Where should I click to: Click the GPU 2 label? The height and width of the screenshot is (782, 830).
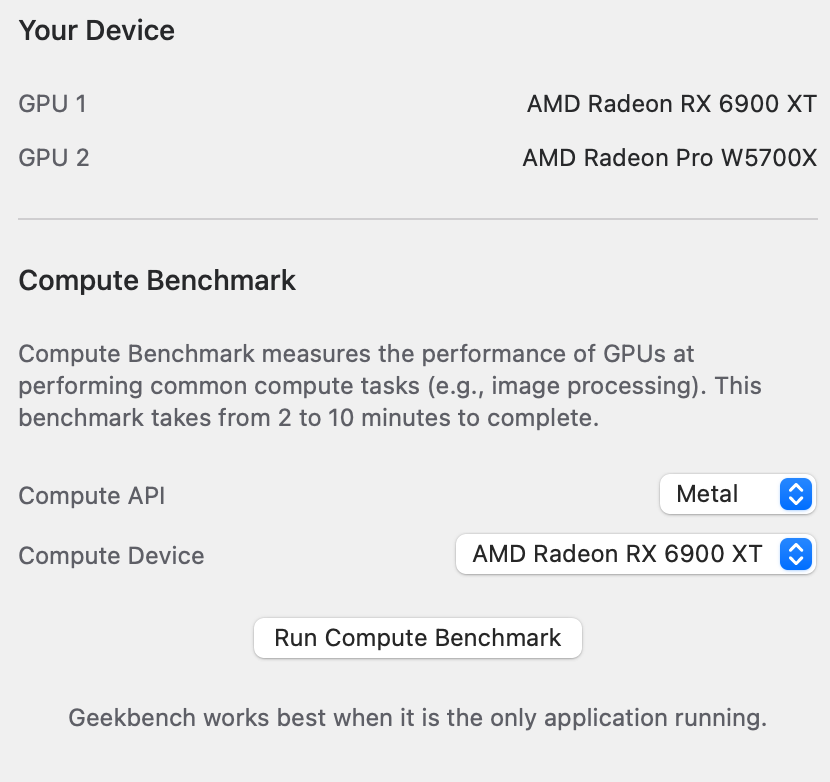click(54, 158)
